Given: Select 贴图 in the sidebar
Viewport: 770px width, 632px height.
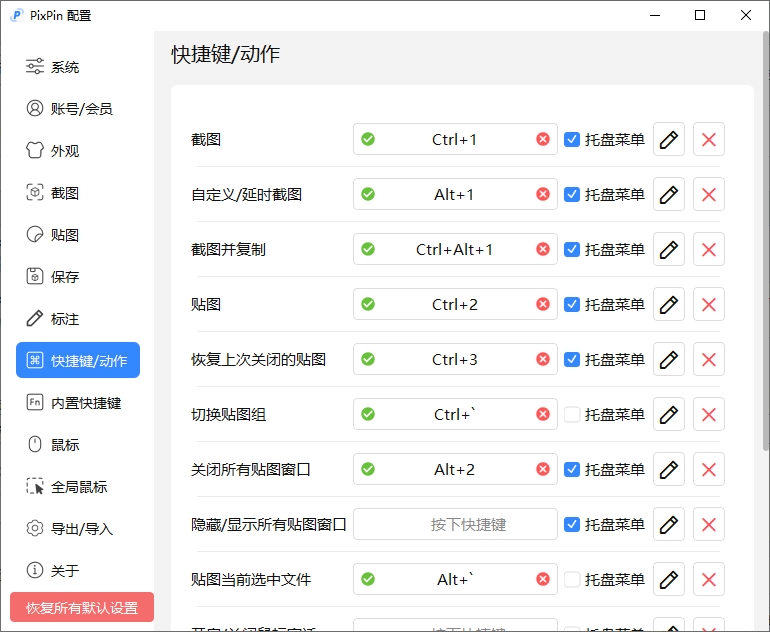Looking at the screenshot, I should pyautogui.click(x=78, y=235).
